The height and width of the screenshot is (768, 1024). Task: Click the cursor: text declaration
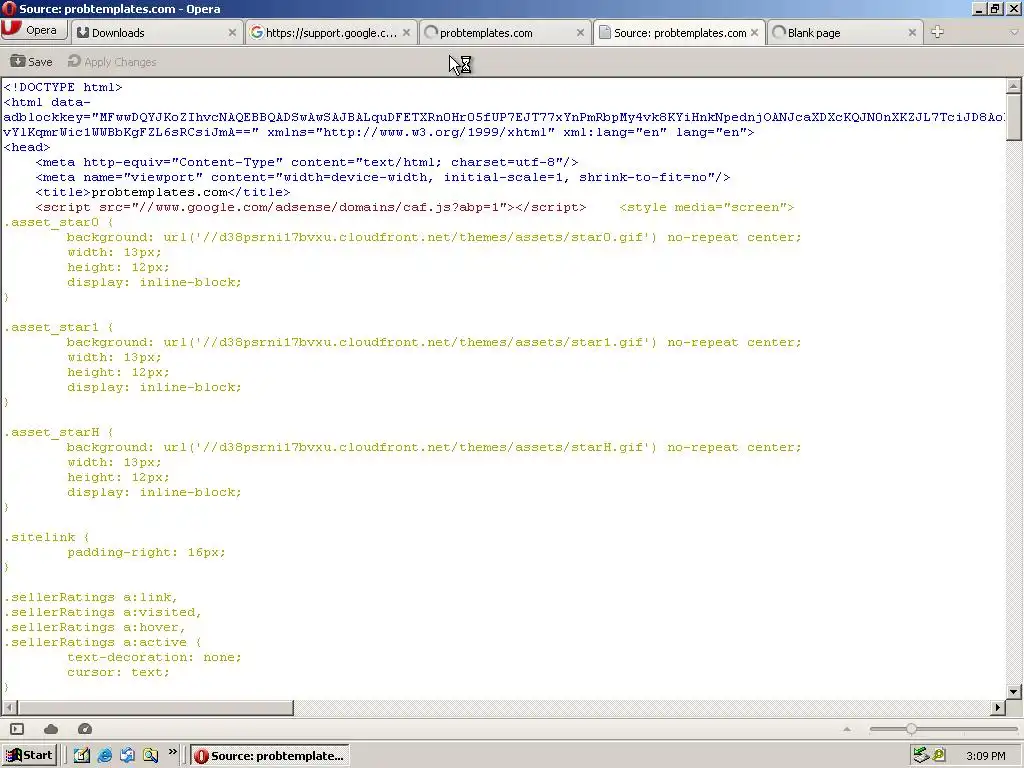(x=118, y=672)
